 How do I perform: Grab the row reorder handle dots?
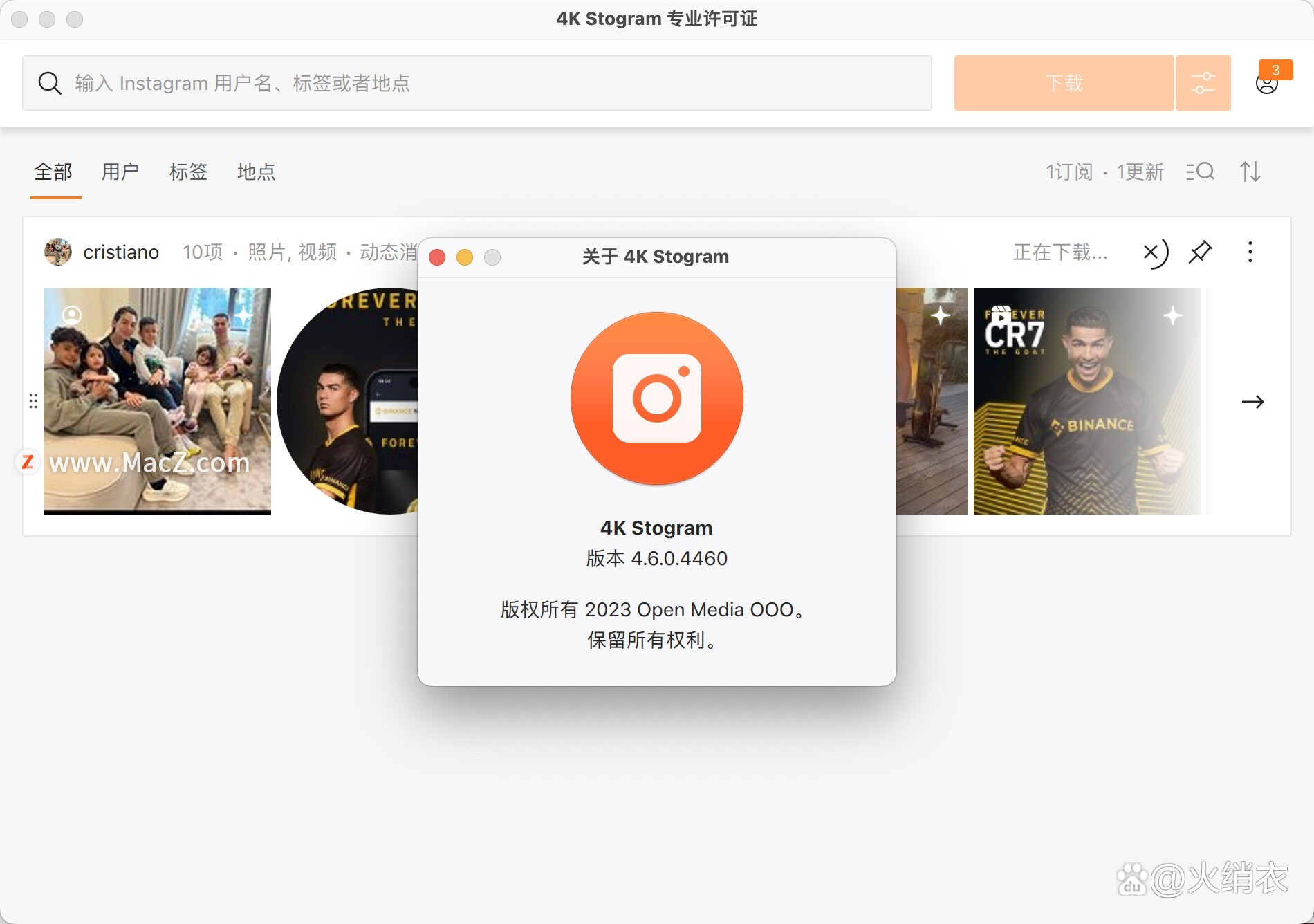coord(33,401)
